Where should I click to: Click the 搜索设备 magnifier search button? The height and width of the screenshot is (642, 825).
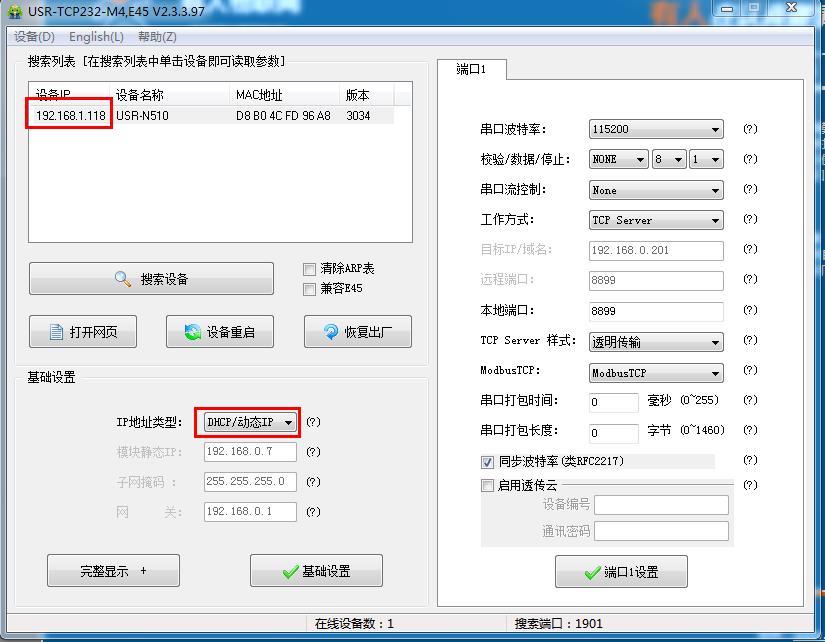pyautogui.click(x=151, y=279)
